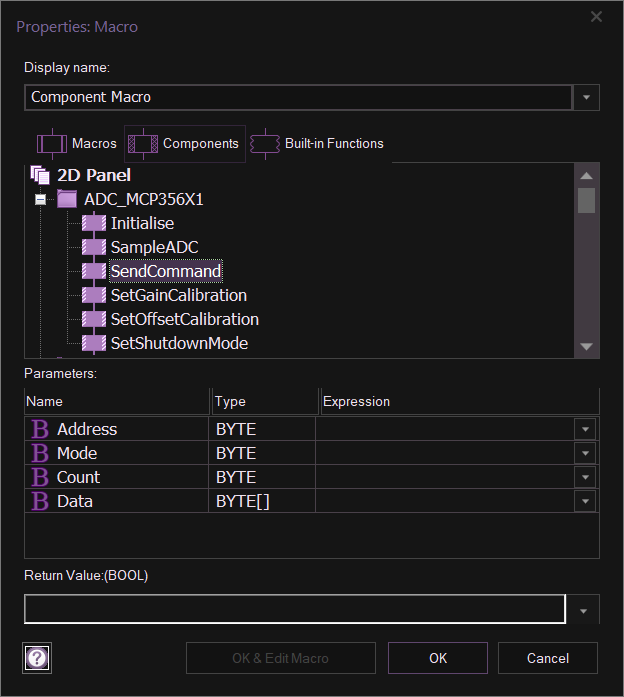
Task: Click the 2D Panel stacked pages icon
Action: pyautogui.click(x=40, y=175)
